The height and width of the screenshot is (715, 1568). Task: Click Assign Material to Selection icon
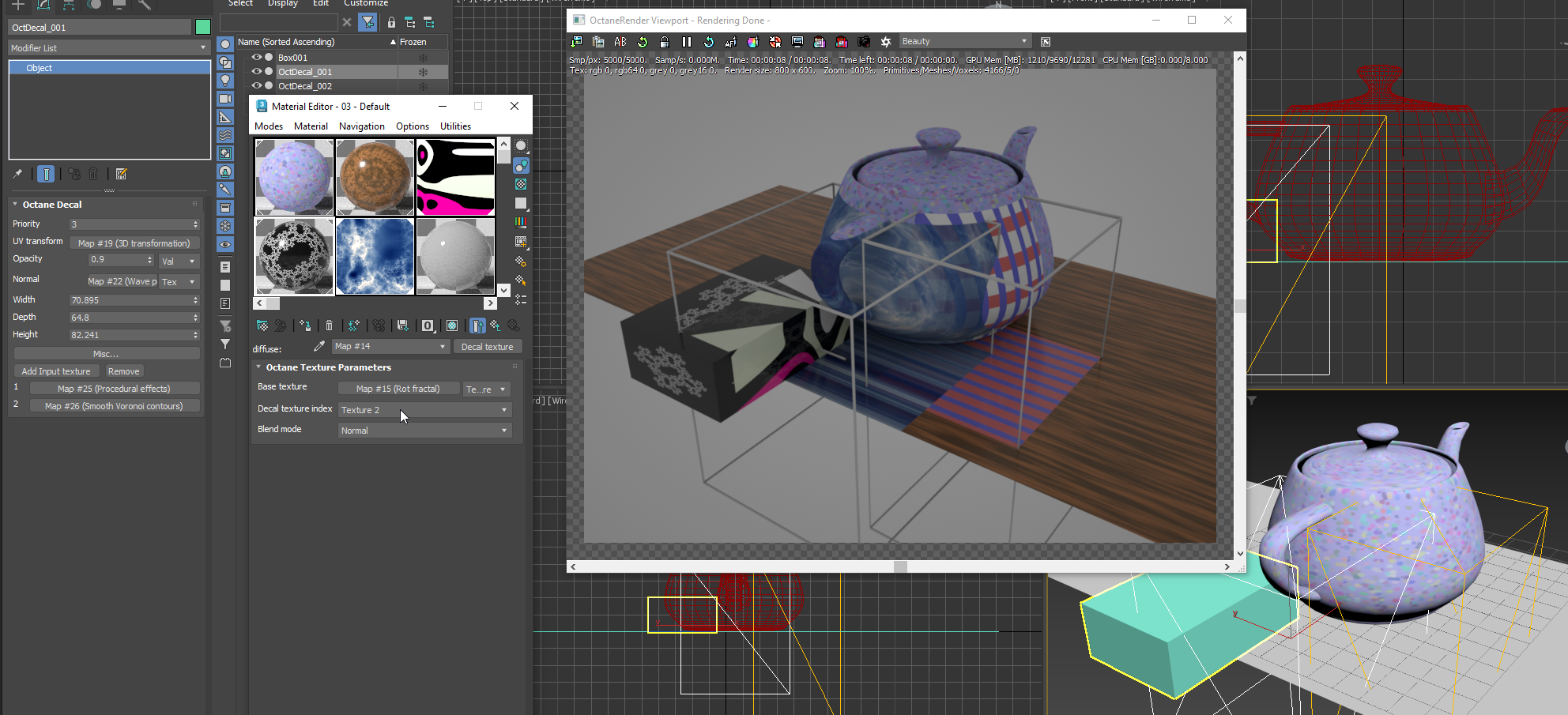point(305,326)
